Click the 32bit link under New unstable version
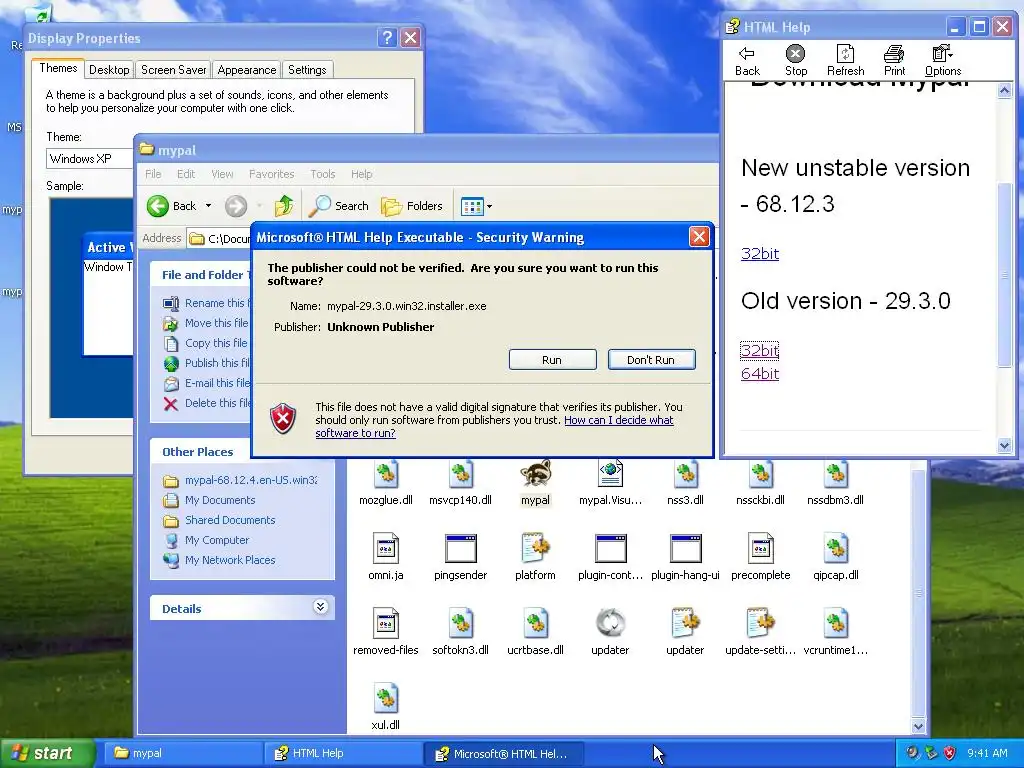 (760, 253)
